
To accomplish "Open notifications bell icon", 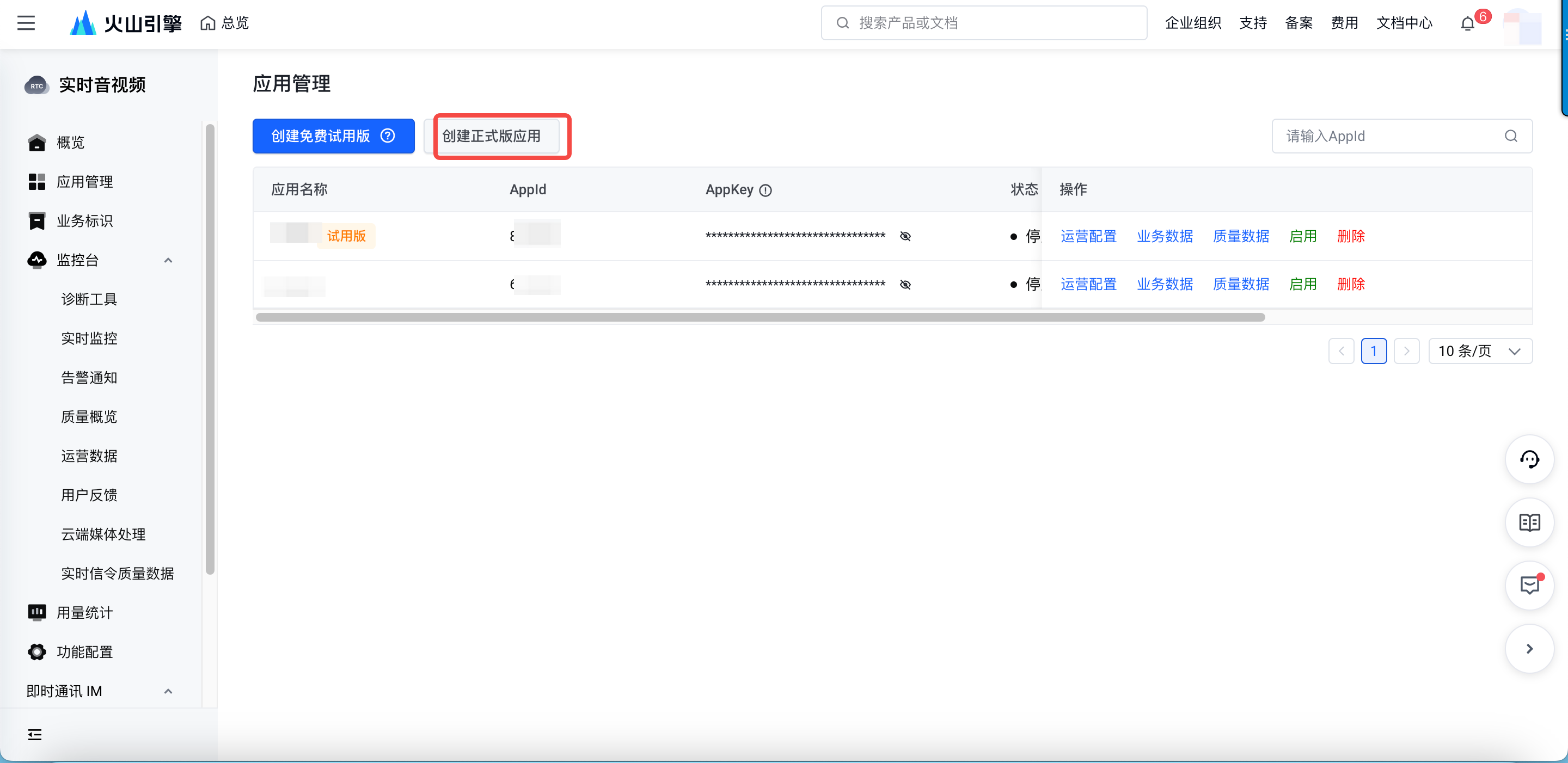I will coord(1468,24).
